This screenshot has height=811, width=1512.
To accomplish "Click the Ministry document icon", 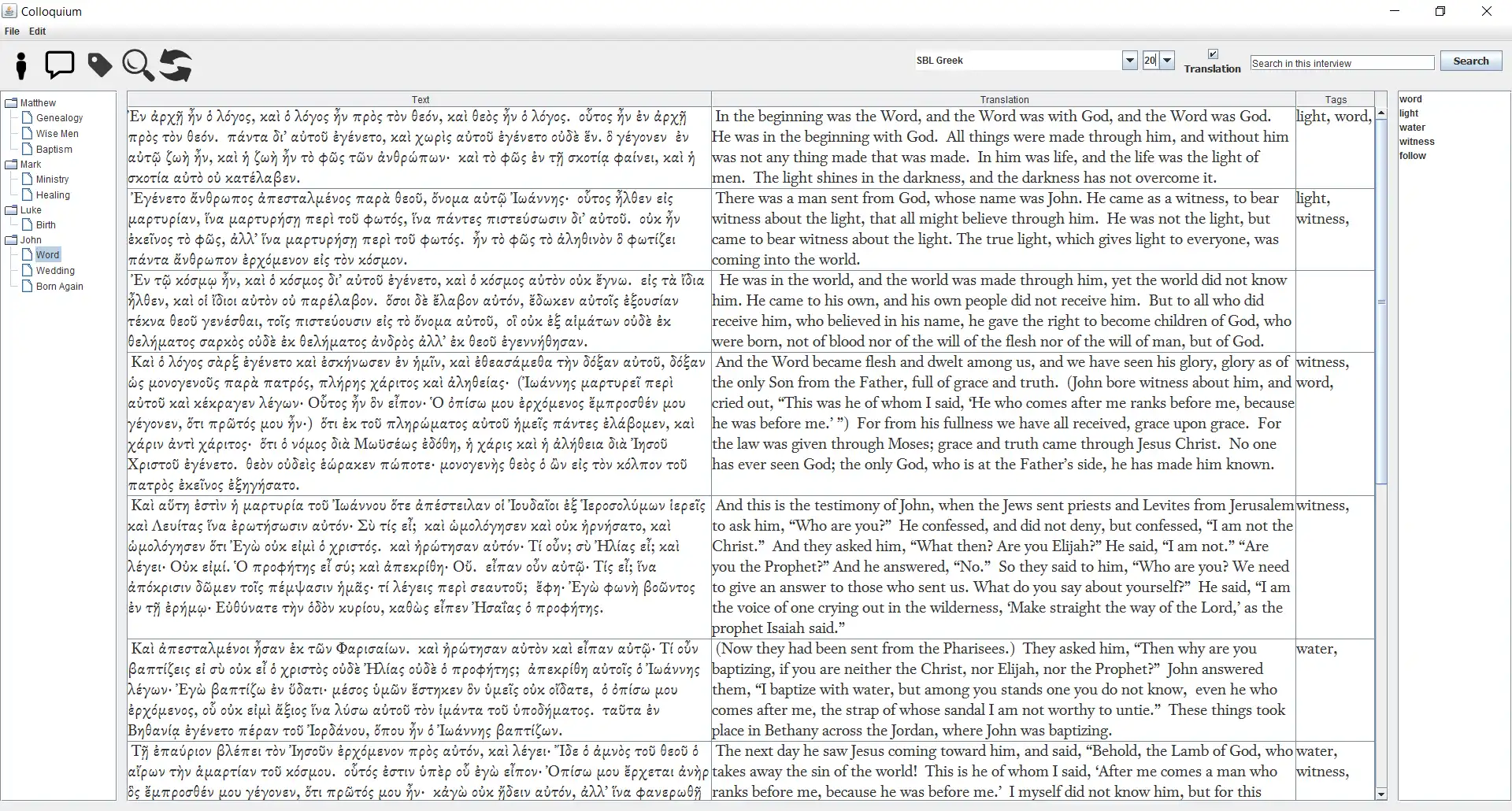I will [27, 180].
